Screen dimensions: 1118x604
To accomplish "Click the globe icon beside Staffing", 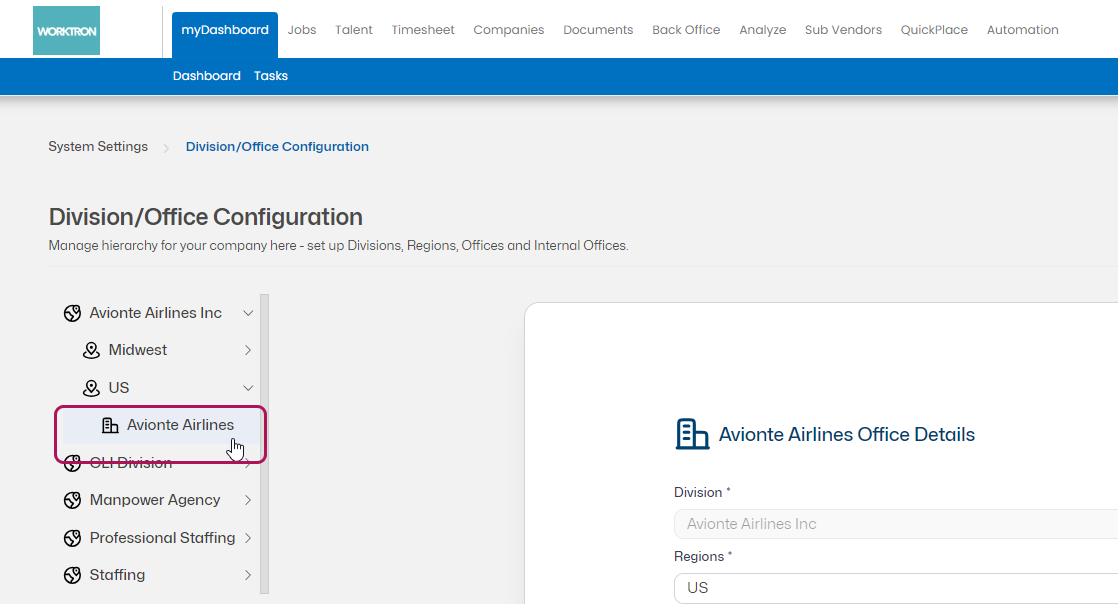I will (x=72, y=575).
